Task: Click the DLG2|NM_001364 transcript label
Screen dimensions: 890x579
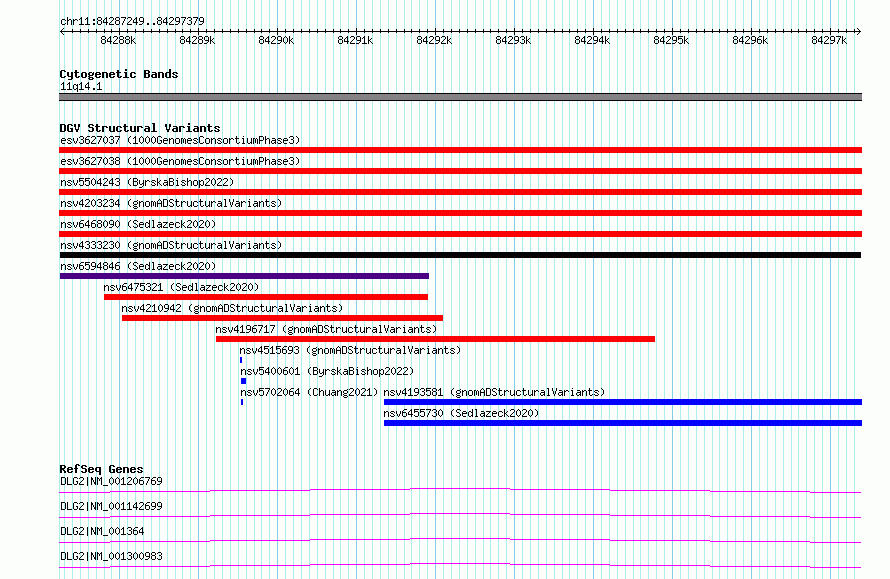Action: coord(102,531)
